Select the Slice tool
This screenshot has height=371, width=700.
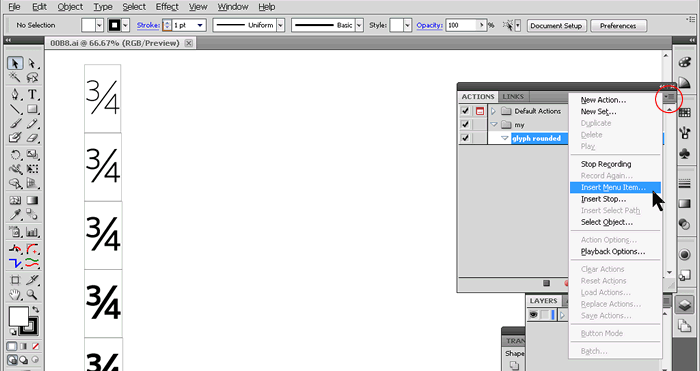32,280
